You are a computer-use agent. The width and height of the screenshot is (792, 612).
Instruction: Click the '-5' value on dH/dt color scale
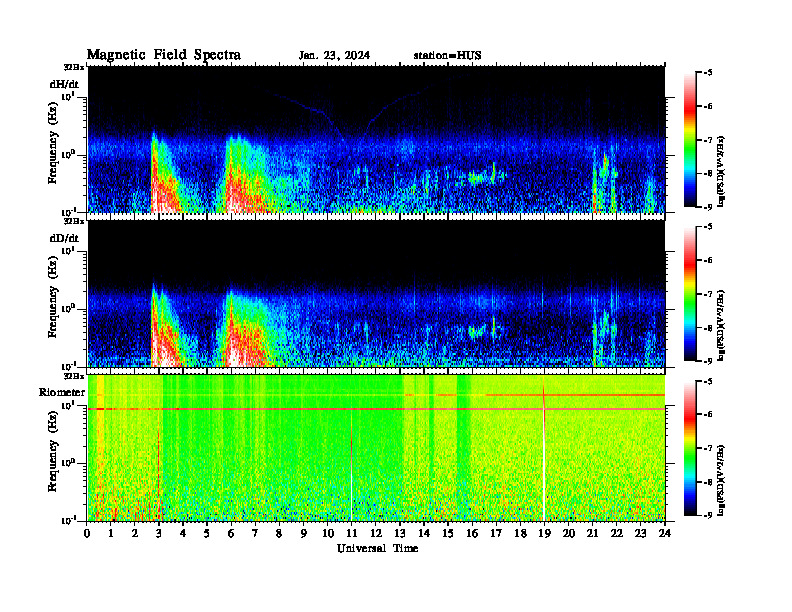point(708,73)
